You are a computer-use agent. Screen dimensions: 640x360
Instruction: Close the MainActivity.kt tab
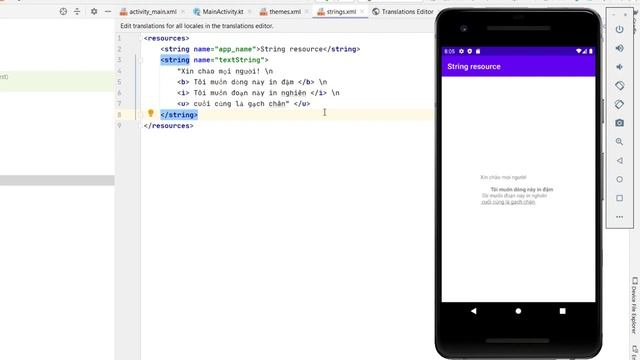249,12
